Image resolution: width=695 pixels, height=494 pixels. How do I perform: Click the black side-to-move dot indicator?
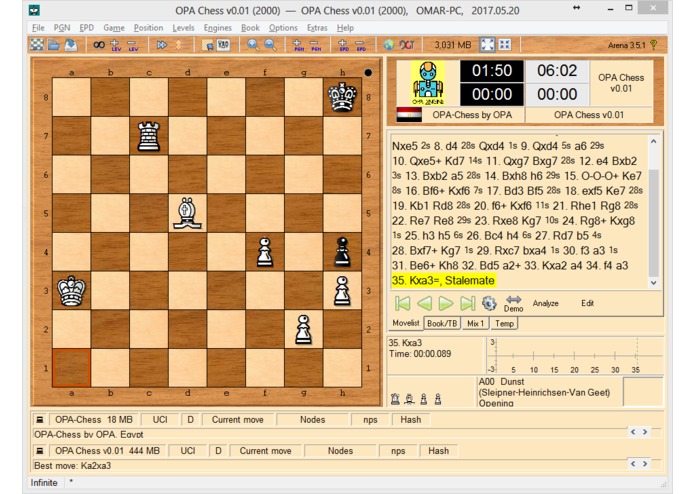click(368, 73)
